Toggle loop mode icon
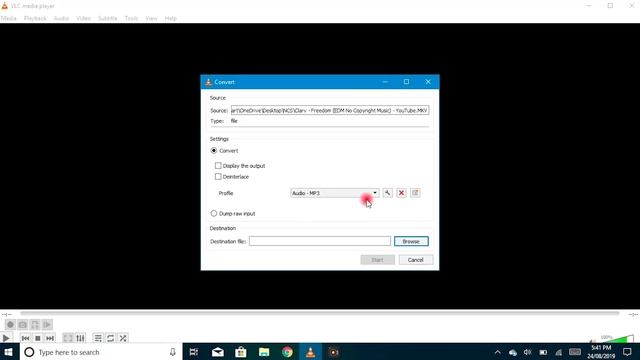The width and height of the screenshot is (640, 360). (111, 338)
